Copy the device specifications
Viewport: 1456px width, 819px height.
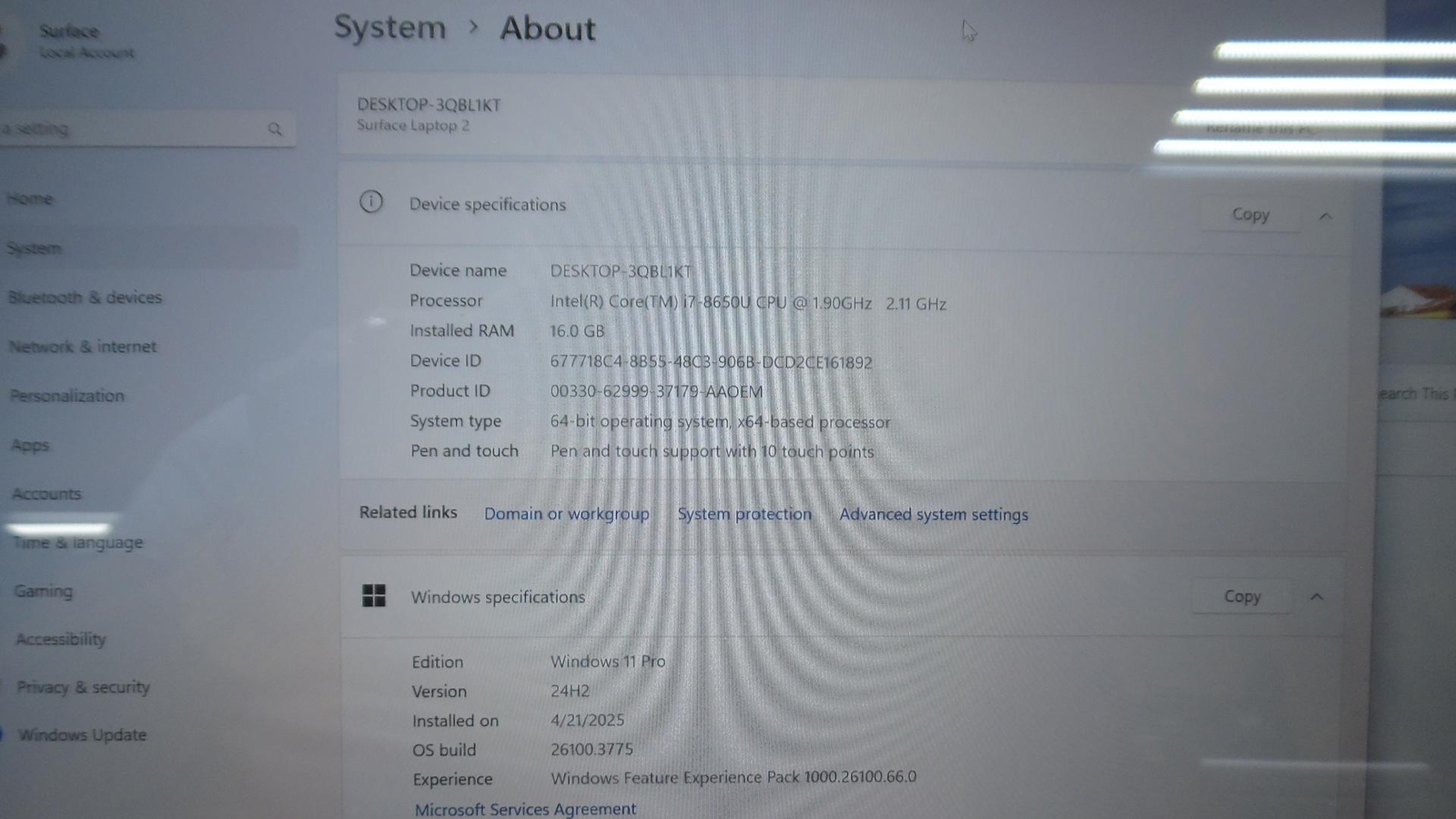(x=1250, y=215)
